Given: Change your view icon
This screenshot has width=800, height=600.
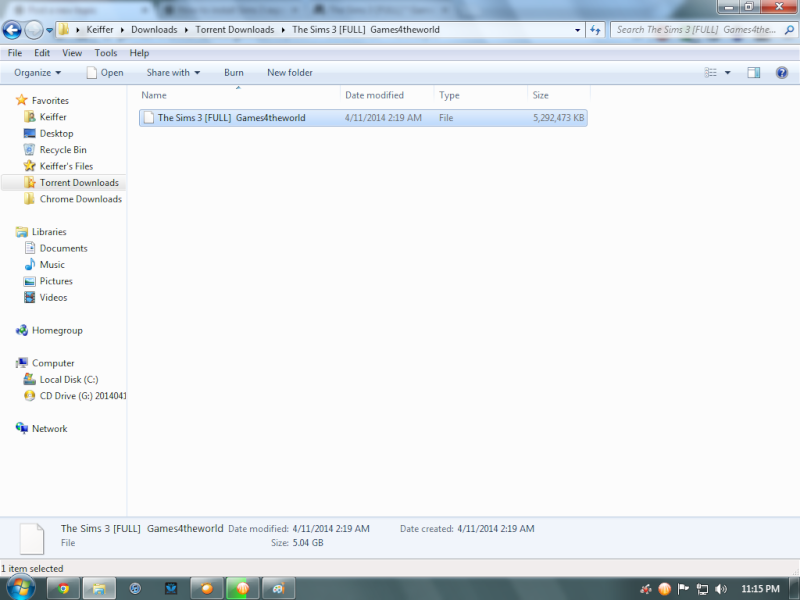Looking at the screenshot, I should point(710,73).
